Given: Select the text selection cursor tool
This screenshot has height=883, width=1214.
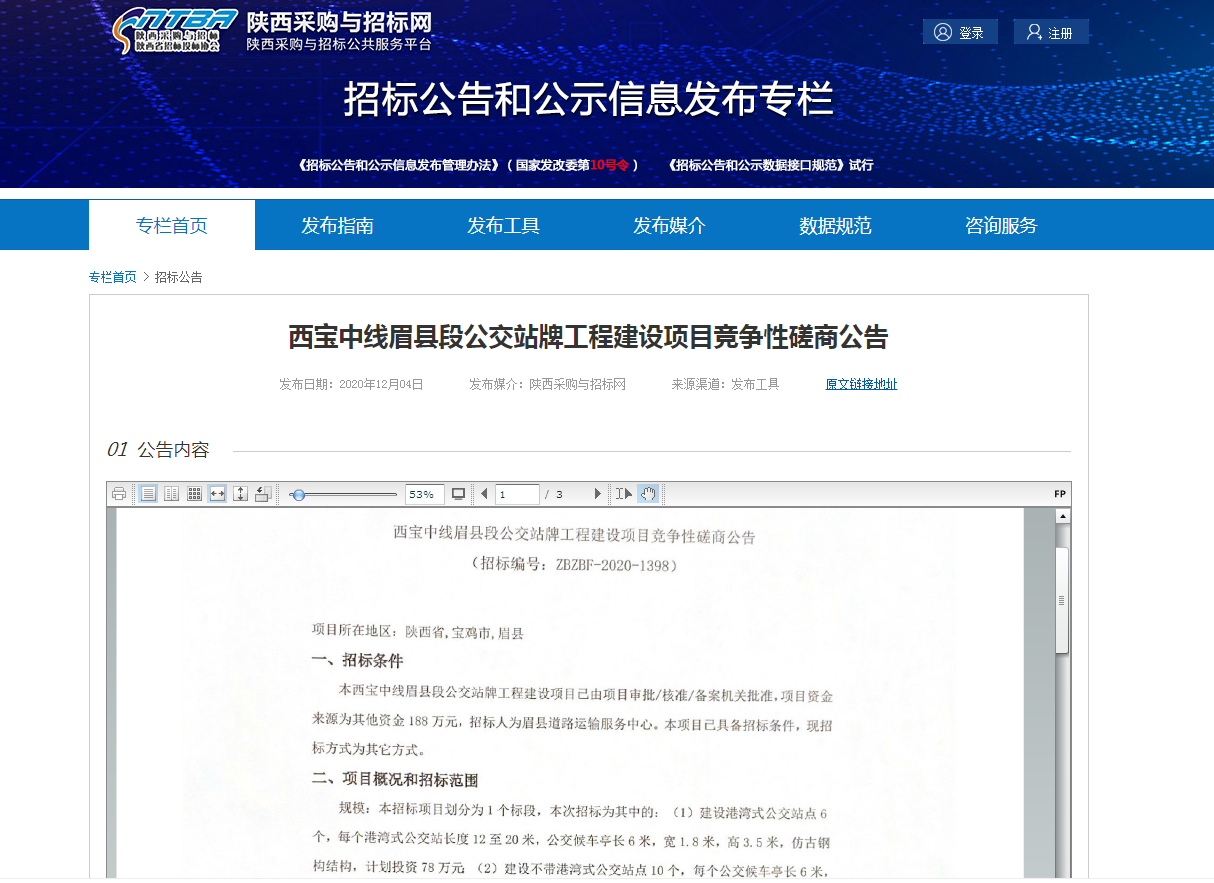Looking at the screenshot, I should tap(623, 494).
